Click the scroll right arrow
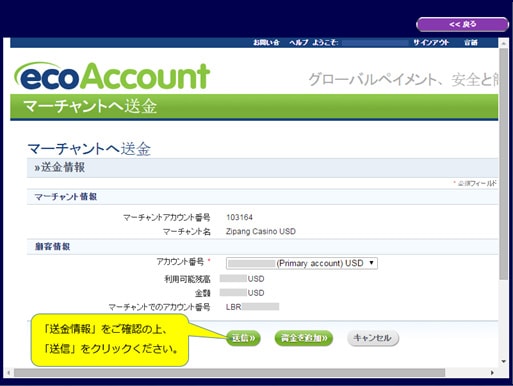This screenshot has height=386, width=513. (x=492, y=372)
